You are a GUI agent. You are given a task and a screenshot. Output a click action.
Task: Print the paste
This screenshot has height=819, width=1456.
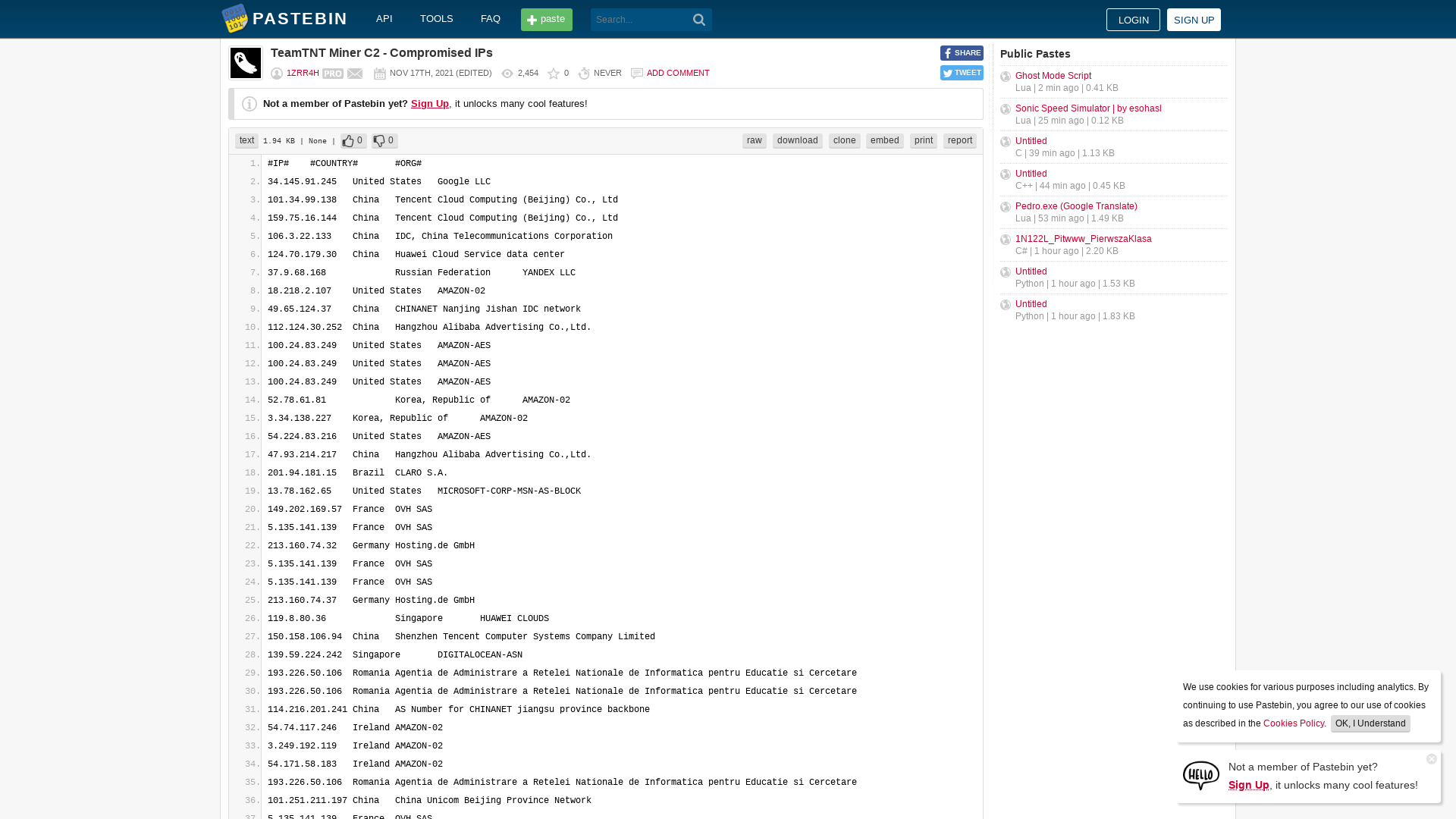click(924, 141)
